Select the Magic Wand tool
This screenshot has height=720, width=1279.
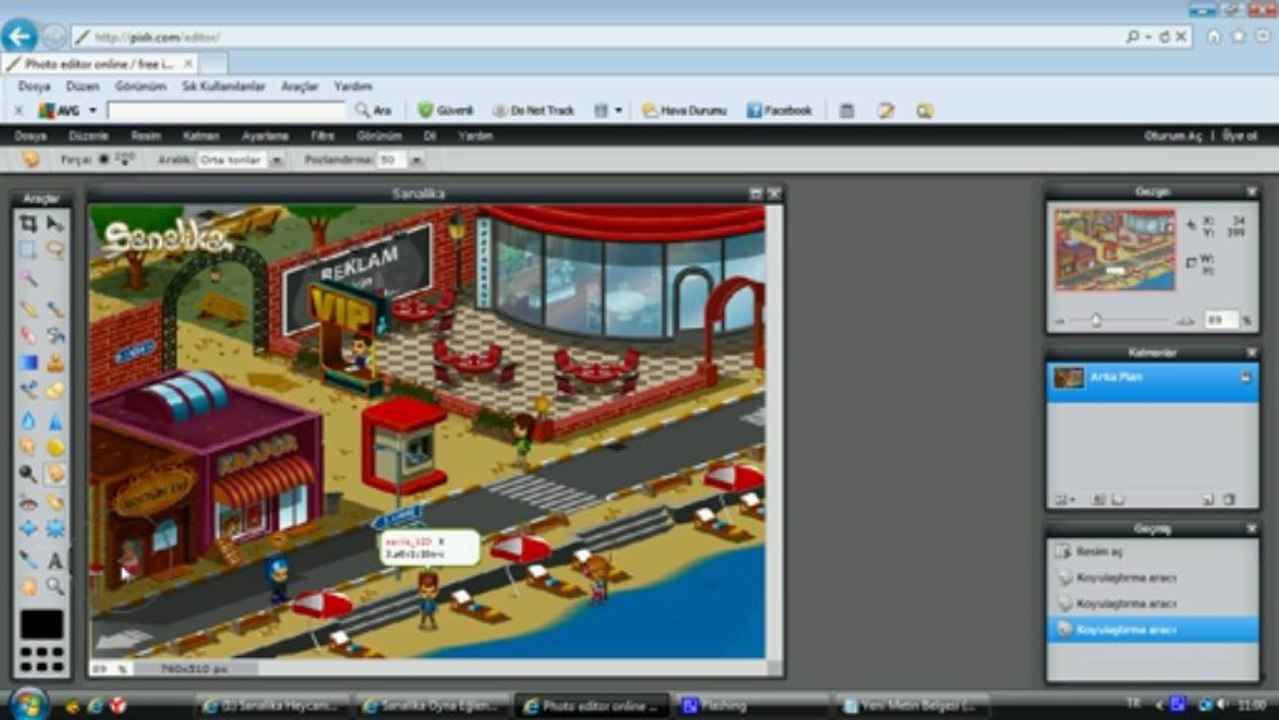[x=29, y=278]
